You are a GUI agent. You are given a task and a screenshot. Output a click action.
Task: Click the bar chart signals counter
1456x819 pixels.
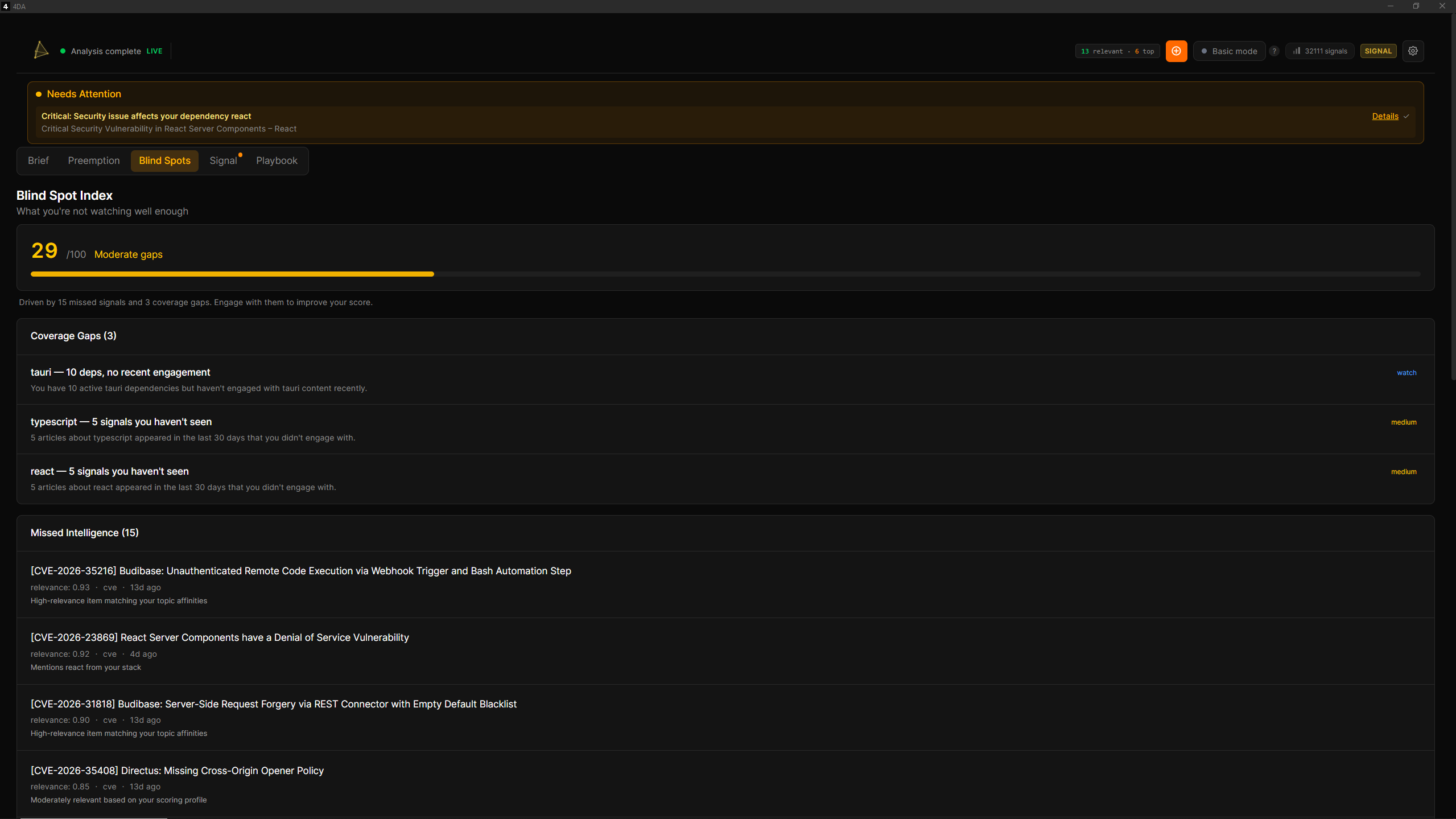pyautogui.click(x=1320, y=51)
